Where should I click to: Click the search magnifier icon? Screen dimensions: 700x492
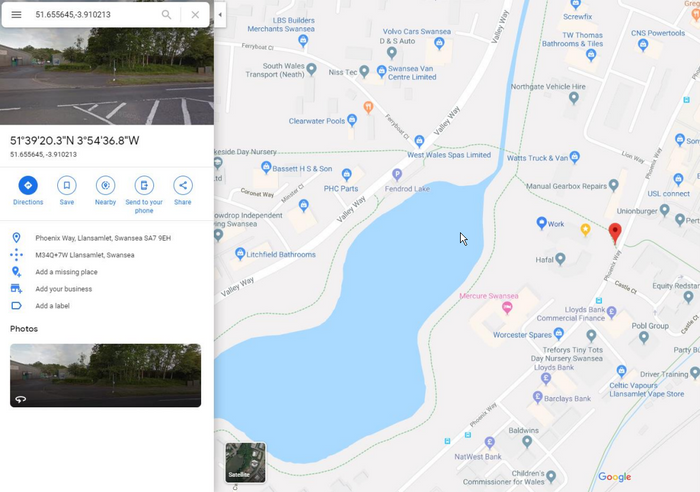(x=167, y=15)
